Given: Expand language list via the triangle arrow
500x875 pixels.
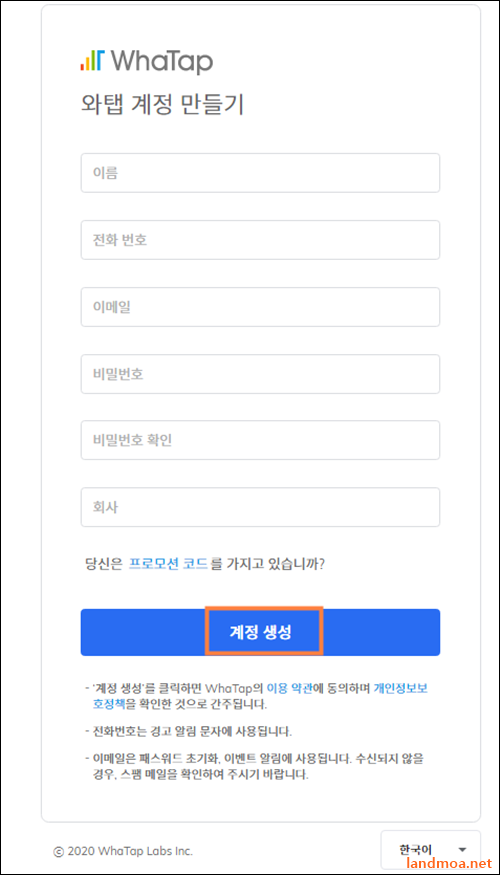Looking at the screenshot, I should [x=461, y=850].
